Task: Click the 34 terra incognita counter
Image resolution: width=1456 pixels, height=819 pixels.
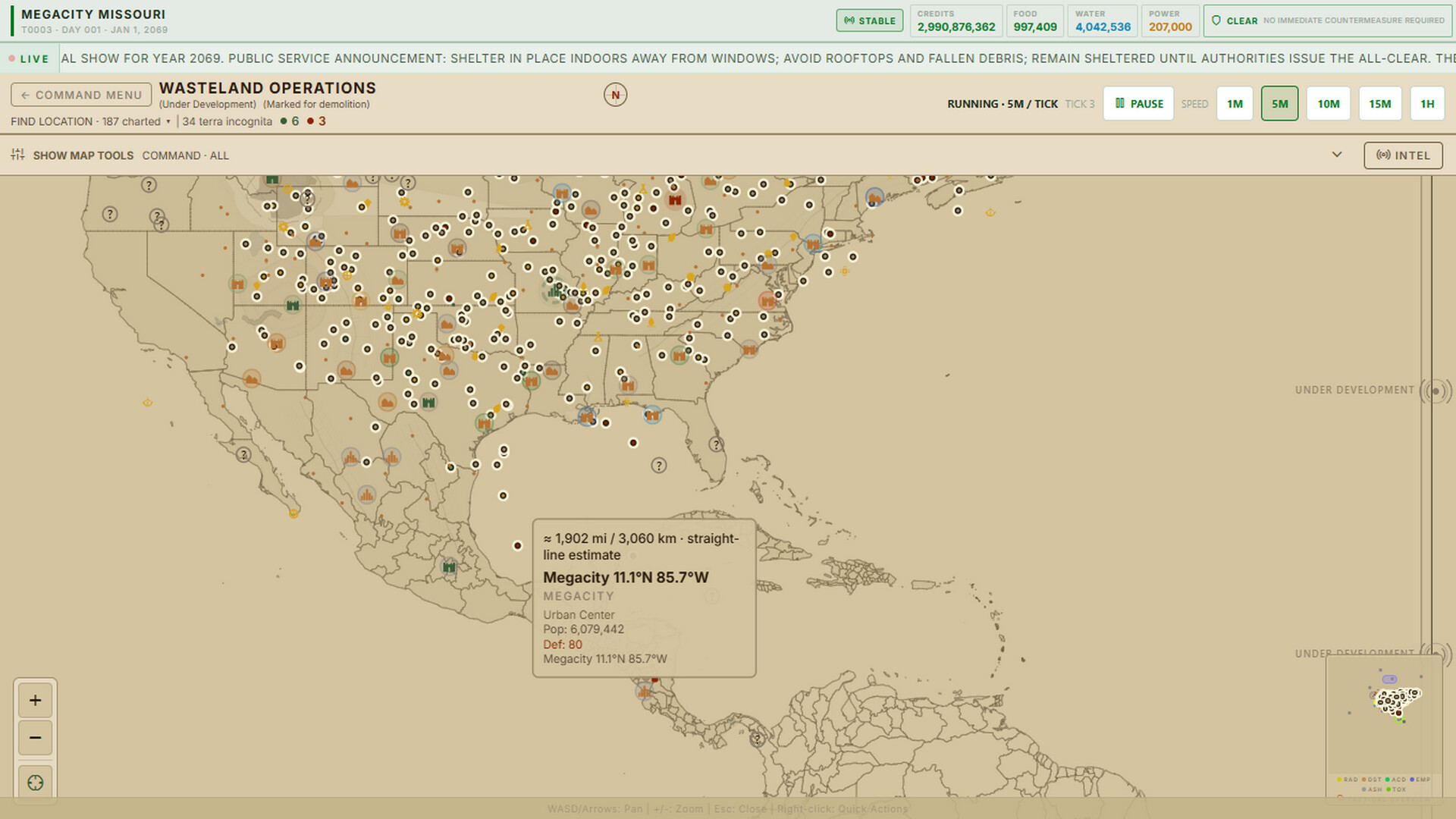Action: pyautogui.click(x=227, y=121)
